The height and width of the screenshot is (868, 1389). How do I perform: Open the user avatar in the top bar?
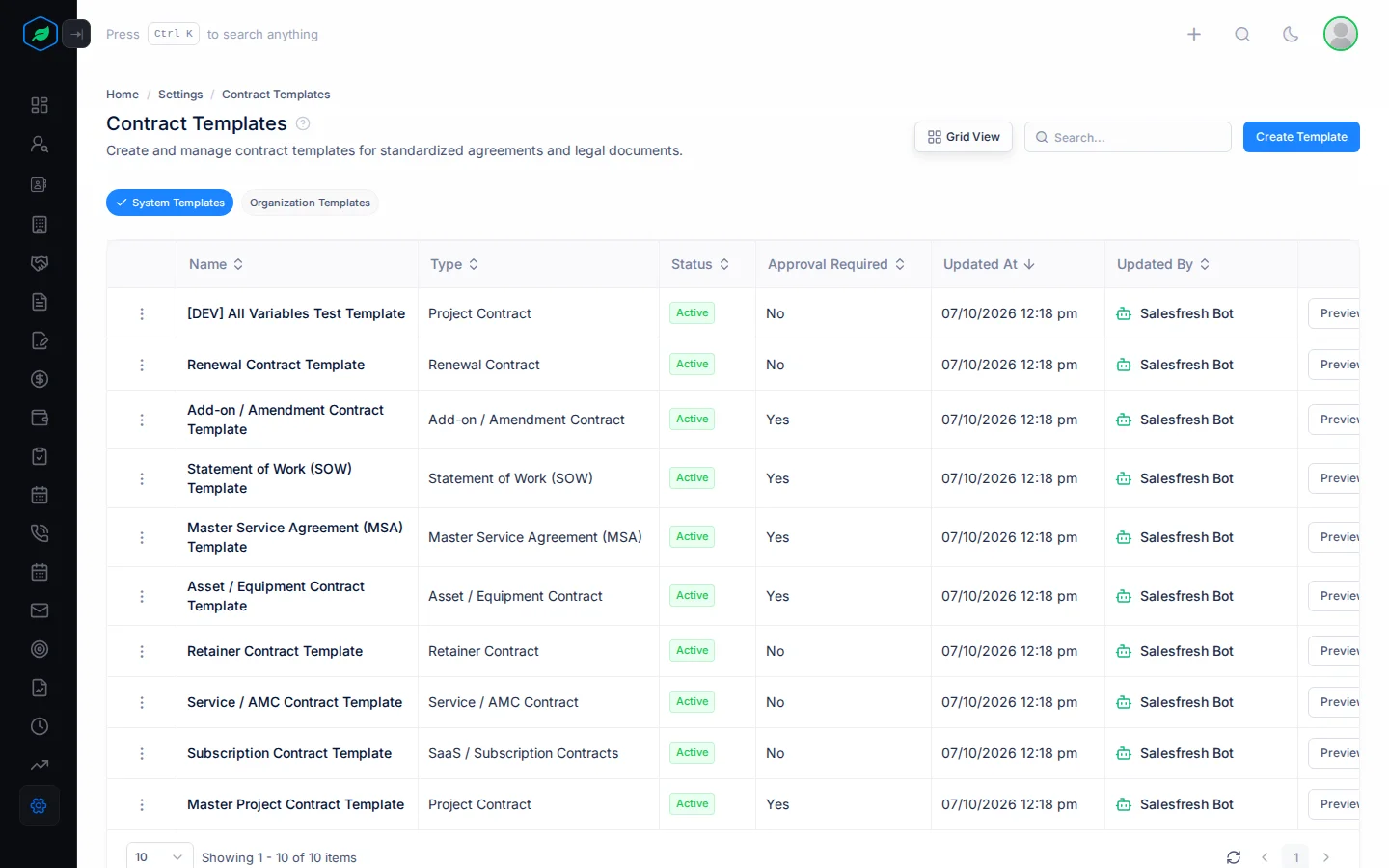coord(1341,34)
